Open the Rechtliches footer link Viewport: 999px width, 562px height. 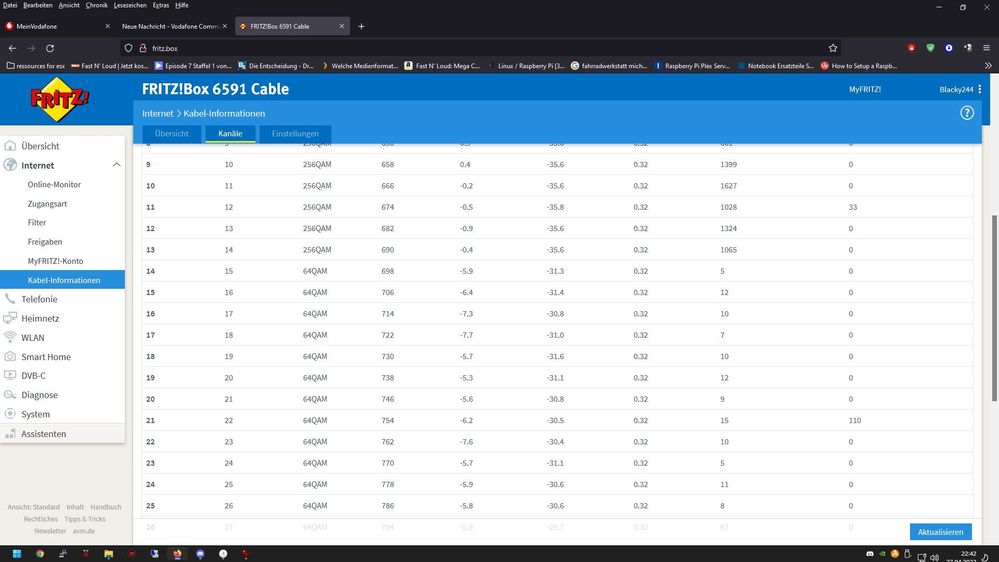point(41,519)
